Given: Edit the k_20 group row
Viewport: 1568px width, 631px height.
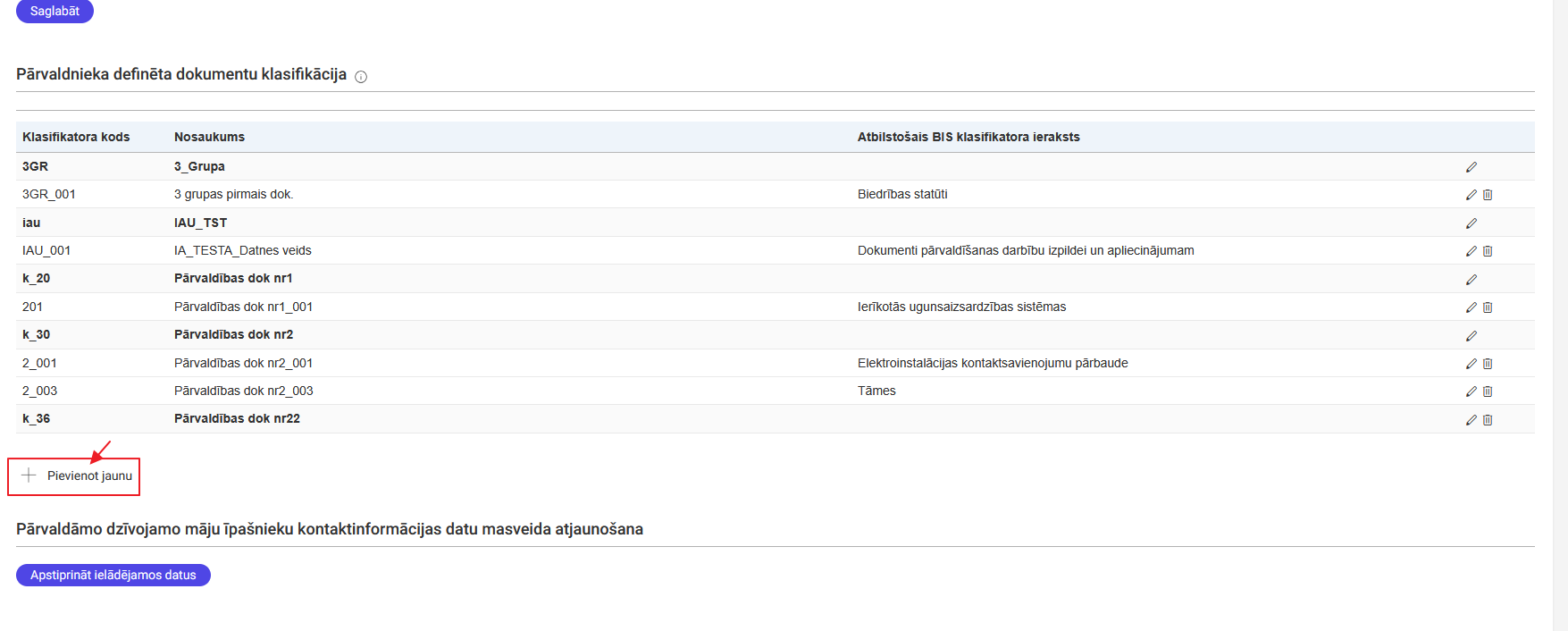Looking at the screenshot, I should tap(1471, 280).
